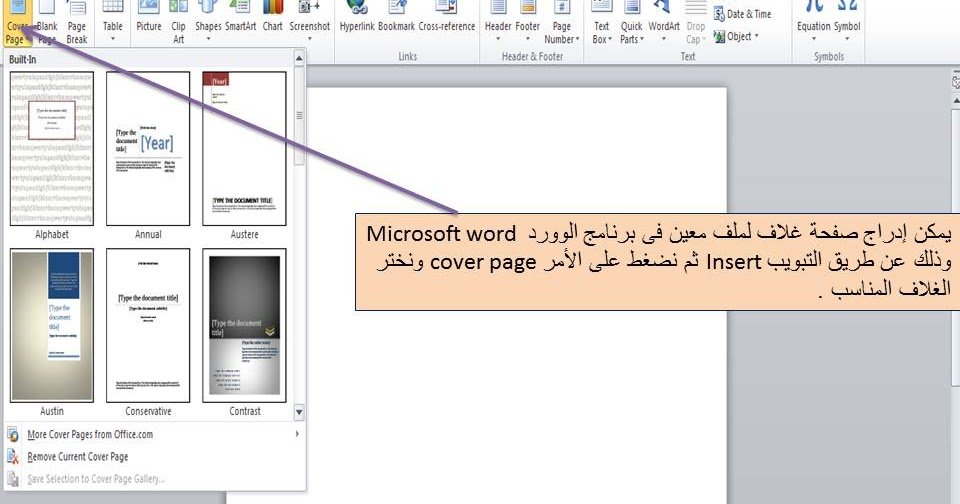Open the WordArt gallery
The width and height of the screenshot is (960, 504).
pos(664,23)
